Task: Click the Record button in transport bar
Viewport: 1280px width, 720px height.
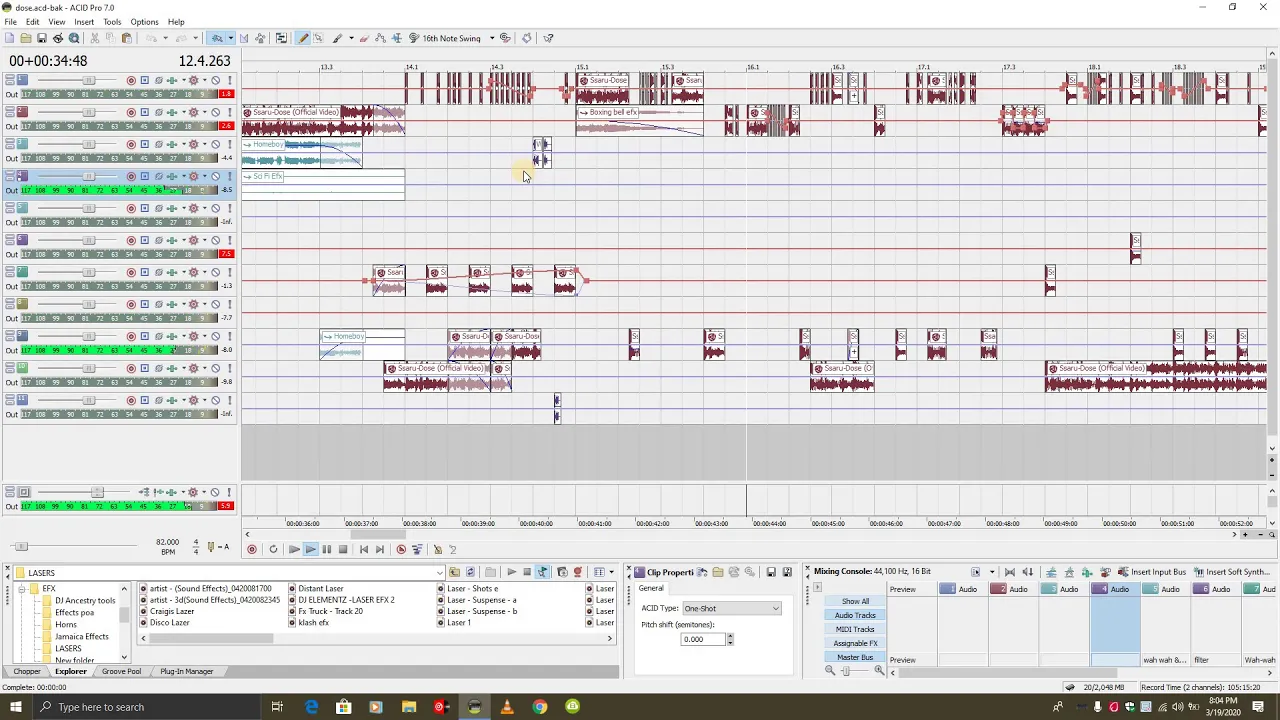Action: 252,549
